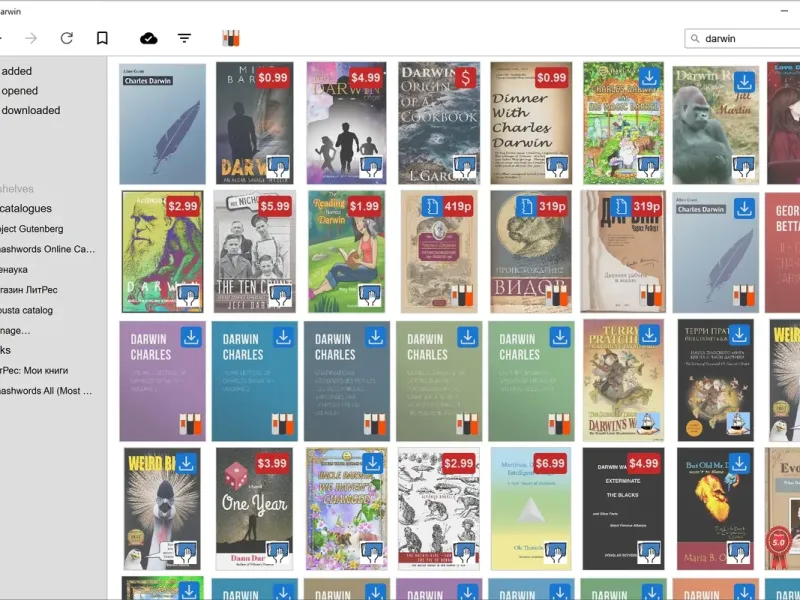
Task: Click $5.99 price on The Ten Cent book
Action: click(274, 206)
